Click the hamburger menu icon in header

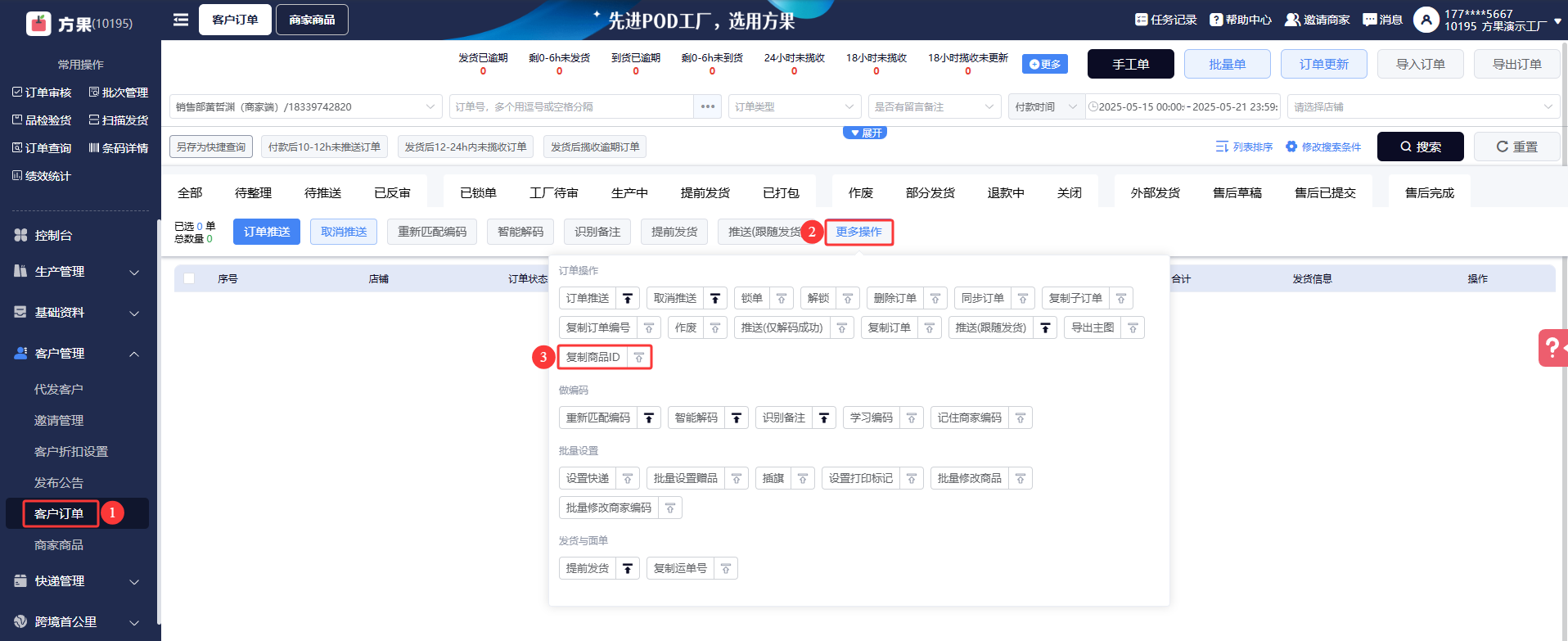click(x=181, y=20)
